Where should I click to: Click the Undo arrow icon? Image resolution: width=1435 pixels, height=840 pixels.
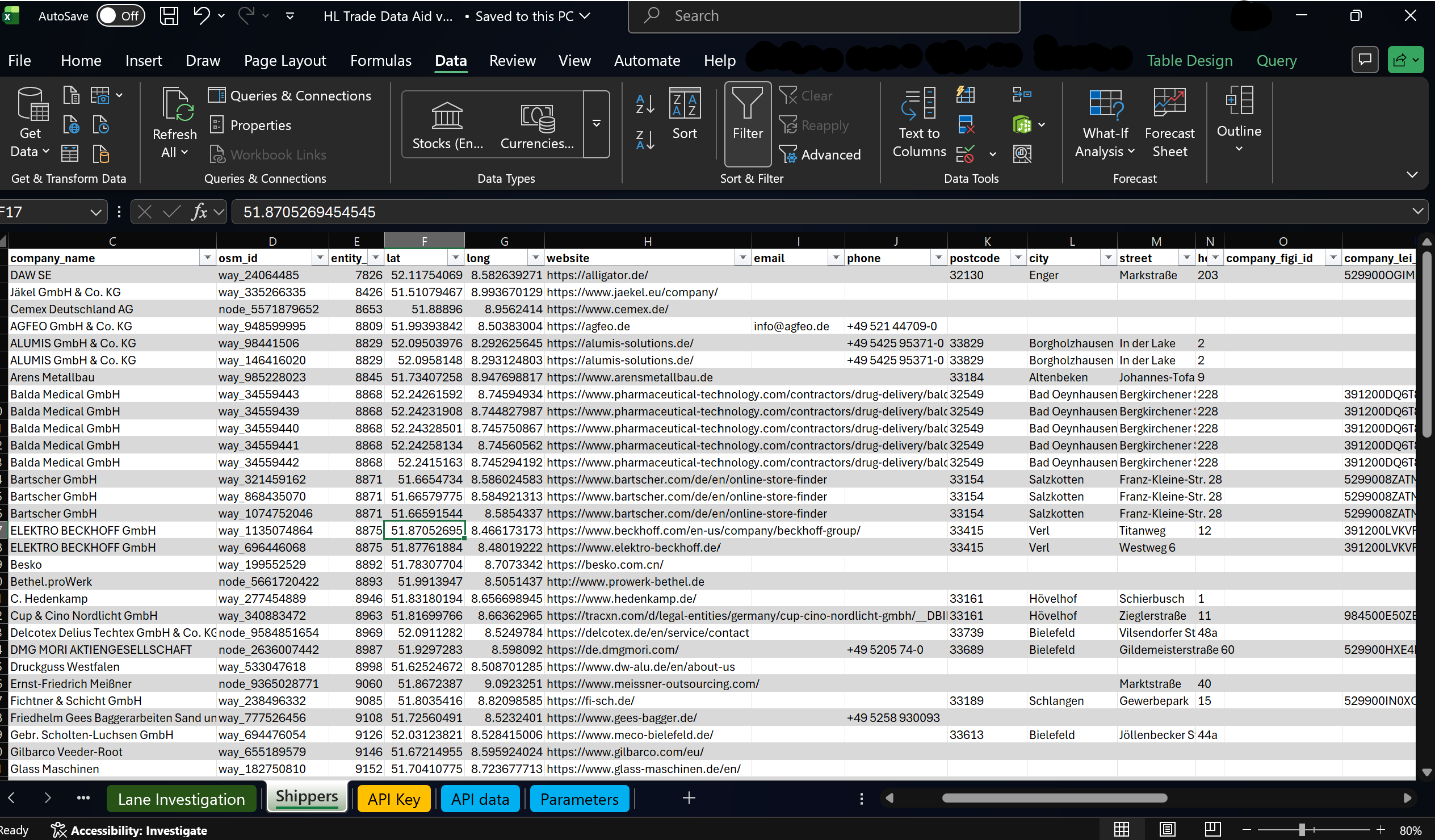[201, 15]
